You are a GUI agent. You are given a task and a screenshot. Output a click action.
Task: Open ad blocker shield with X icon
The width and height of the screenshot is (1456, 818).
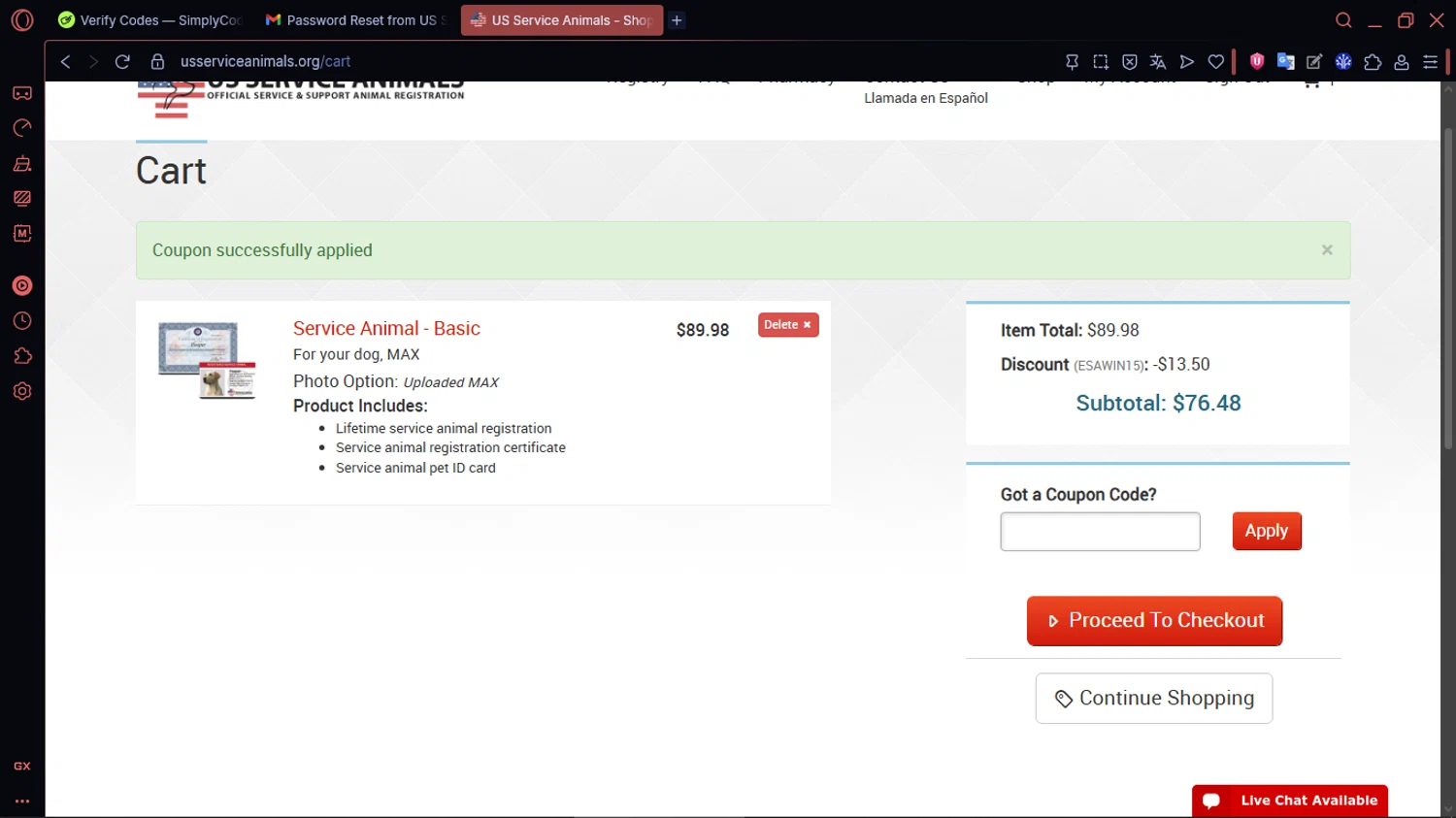[x=1130, y=61]
